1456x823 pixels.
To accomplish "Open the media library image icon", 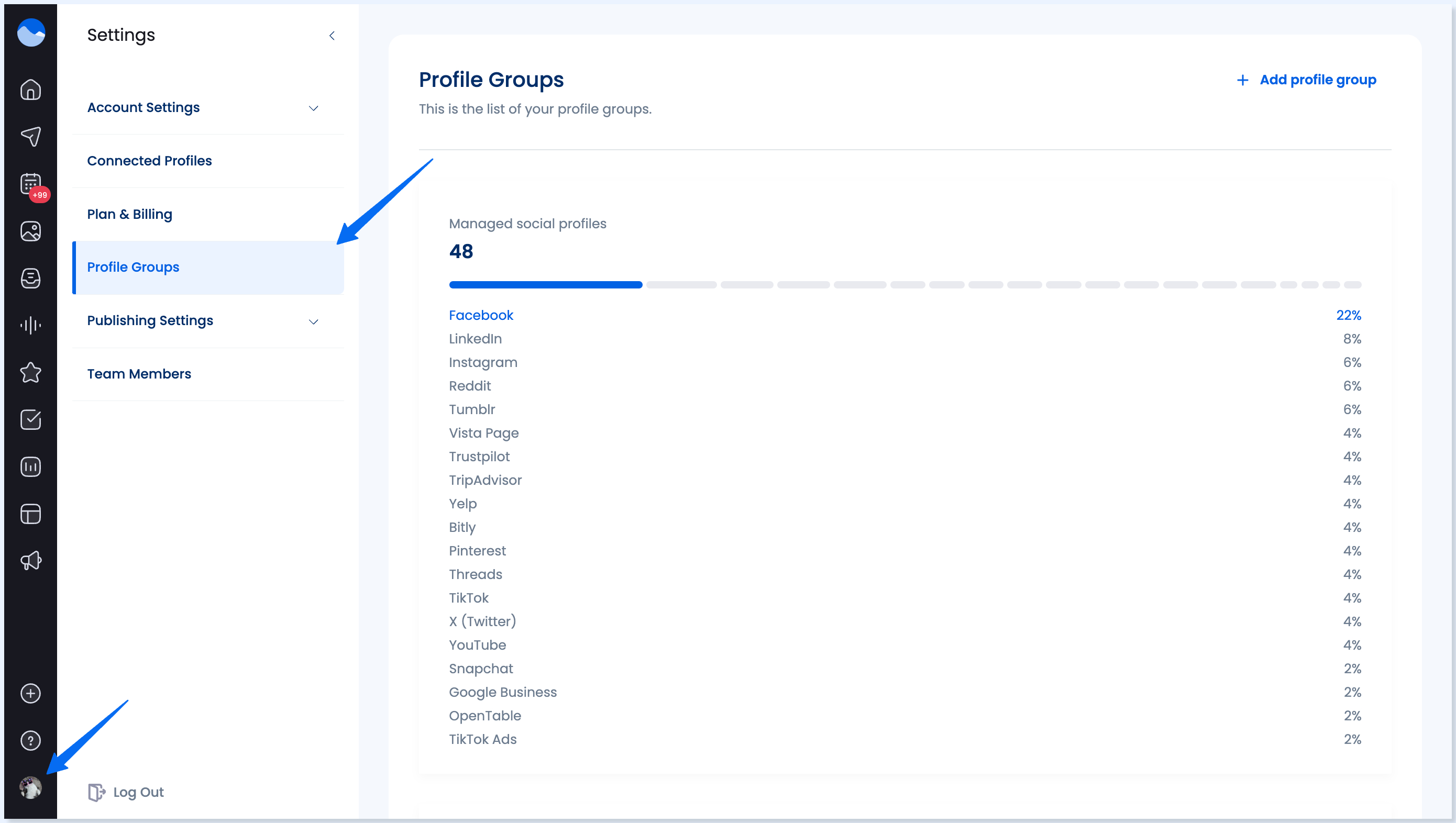I will (30, 231).
